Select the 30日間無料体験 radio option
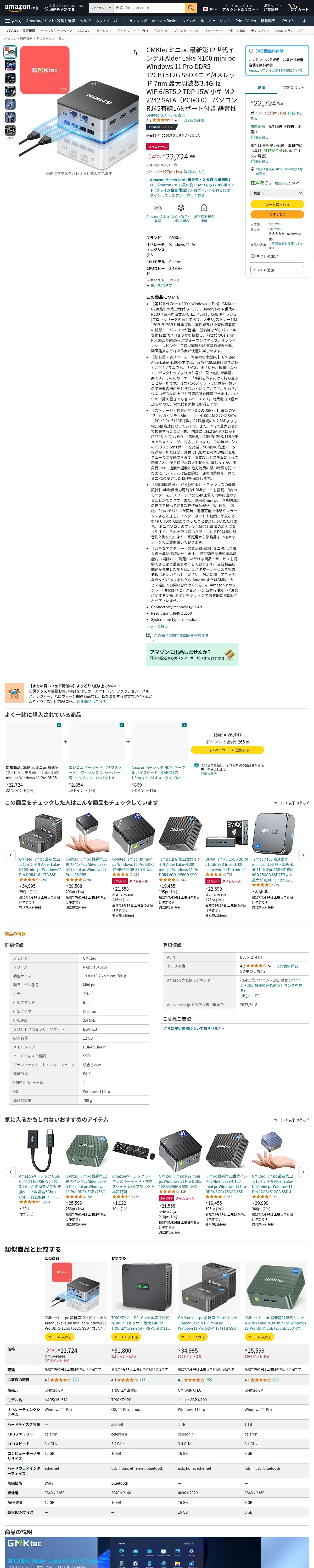The width and height of the screenshot is (314, 1568). 251,50
